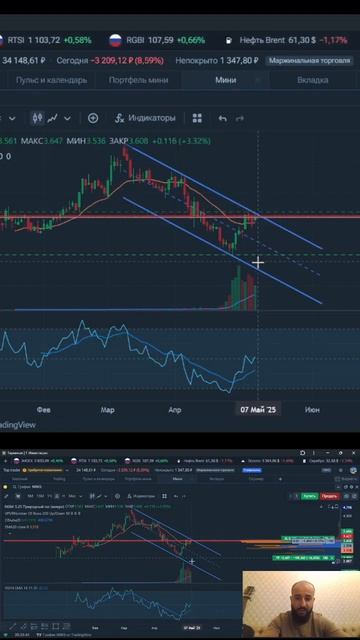Click the Мар label on time axis
Screen dimensions: 360x640
pyautogui.click(x=108, y=410)
